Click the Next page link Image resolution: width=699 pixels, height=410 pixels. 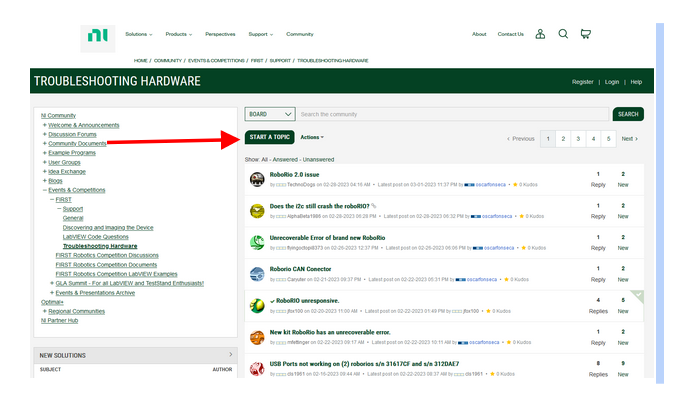629,139
